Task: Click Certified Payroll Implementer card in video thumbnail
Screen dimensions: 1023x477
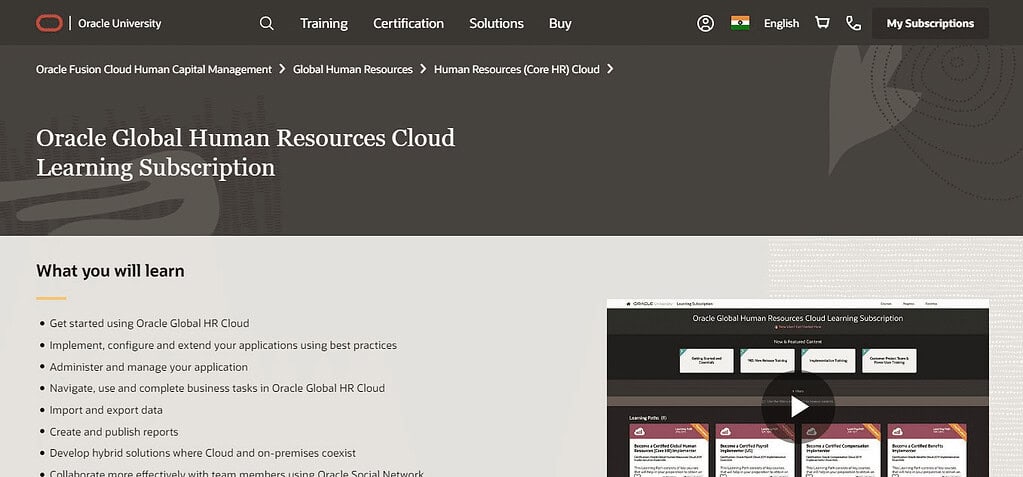Action: point(755,450)
